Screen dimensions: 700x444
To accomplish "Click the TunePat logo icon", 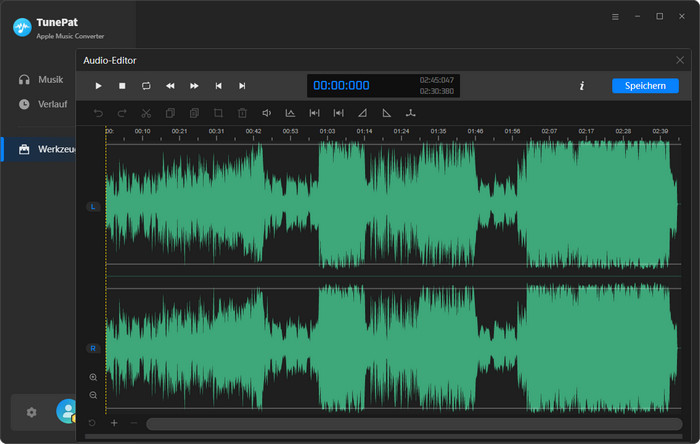I will pos(22,28).
